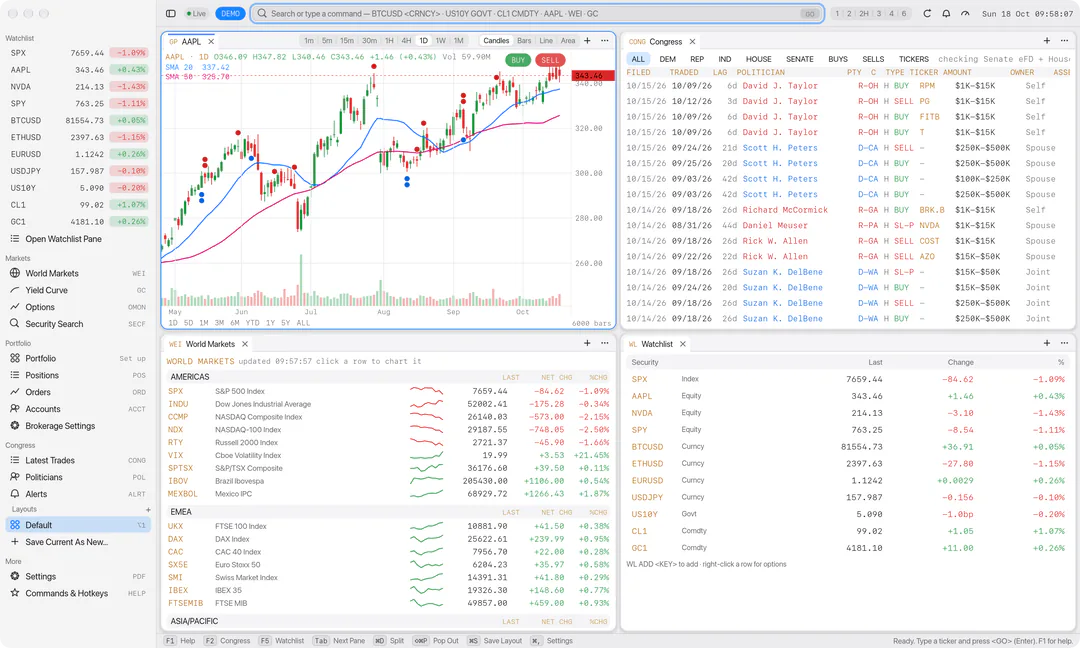
Task: Switch chart style to Bars
Action: [524, 41]
